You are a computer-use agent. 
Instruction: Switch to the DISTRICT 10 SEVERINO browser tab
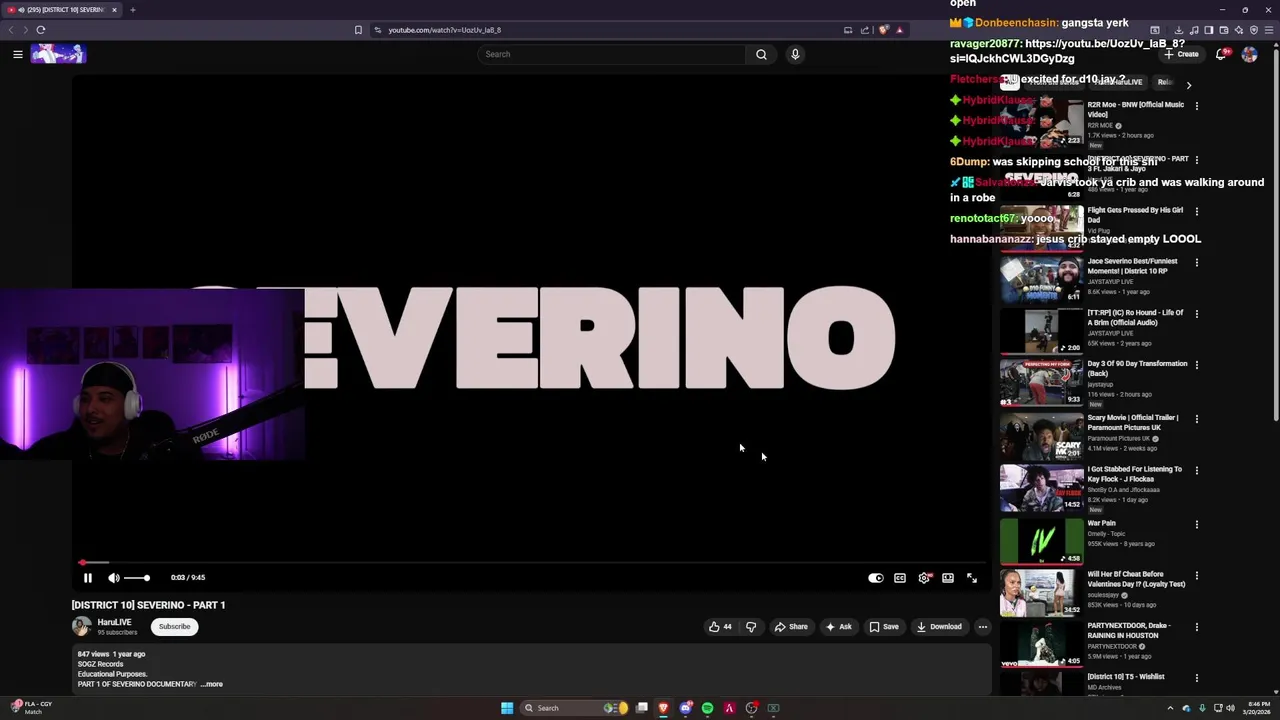(x=62, y=10)
